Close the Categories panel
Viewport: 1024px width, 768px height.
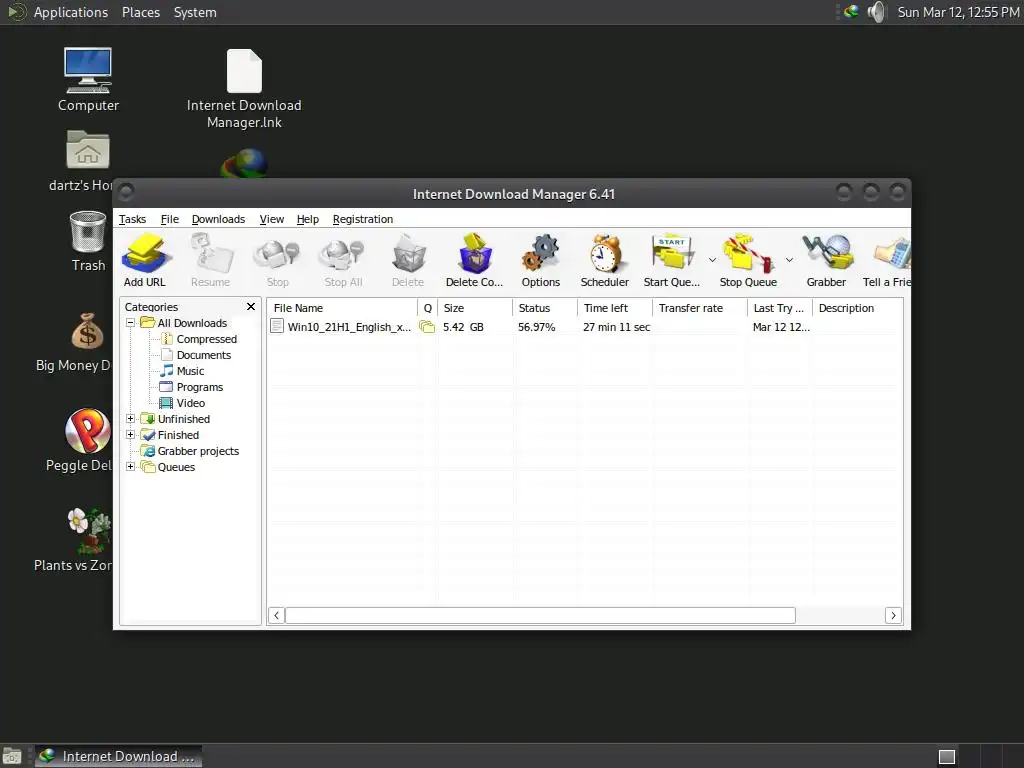[x=251, y=306]
